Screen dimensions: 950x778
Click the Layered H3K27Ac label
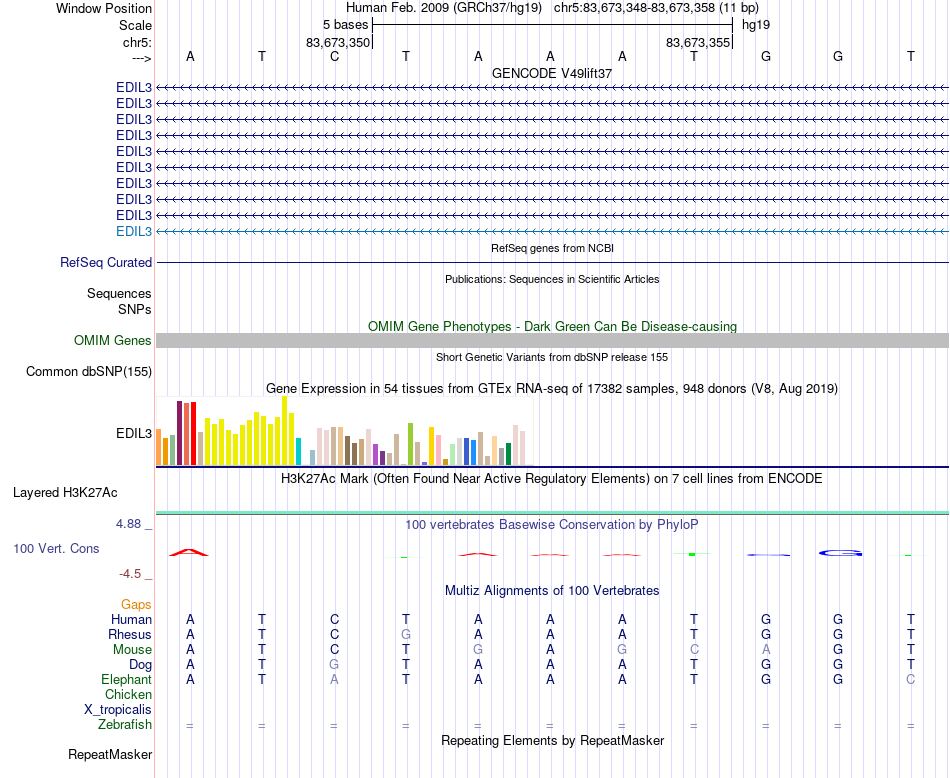(65, 493)
